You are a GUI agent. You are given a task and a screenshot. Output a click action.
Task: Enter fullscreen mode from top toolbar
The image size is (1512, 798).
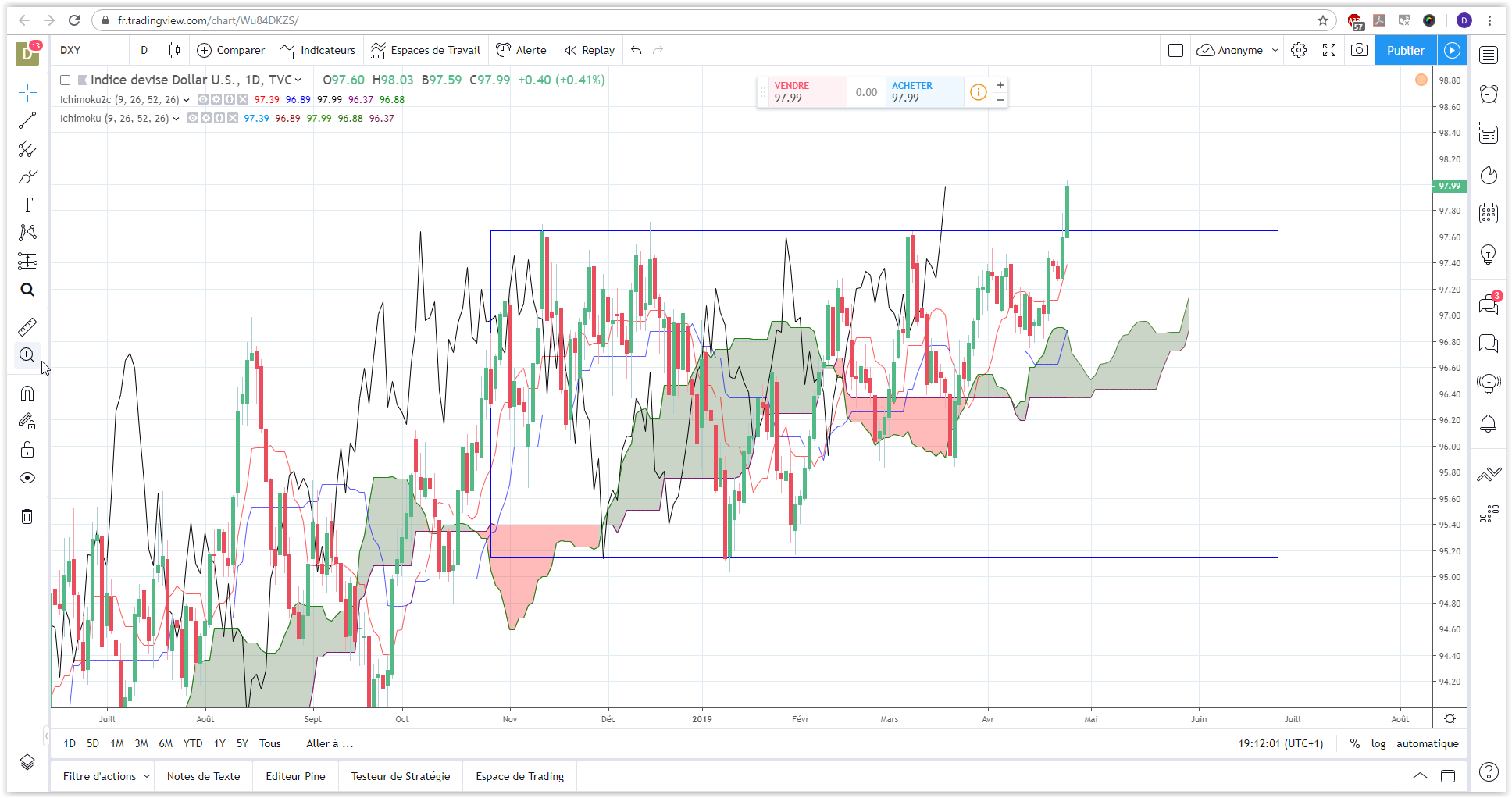[1329, 50]
